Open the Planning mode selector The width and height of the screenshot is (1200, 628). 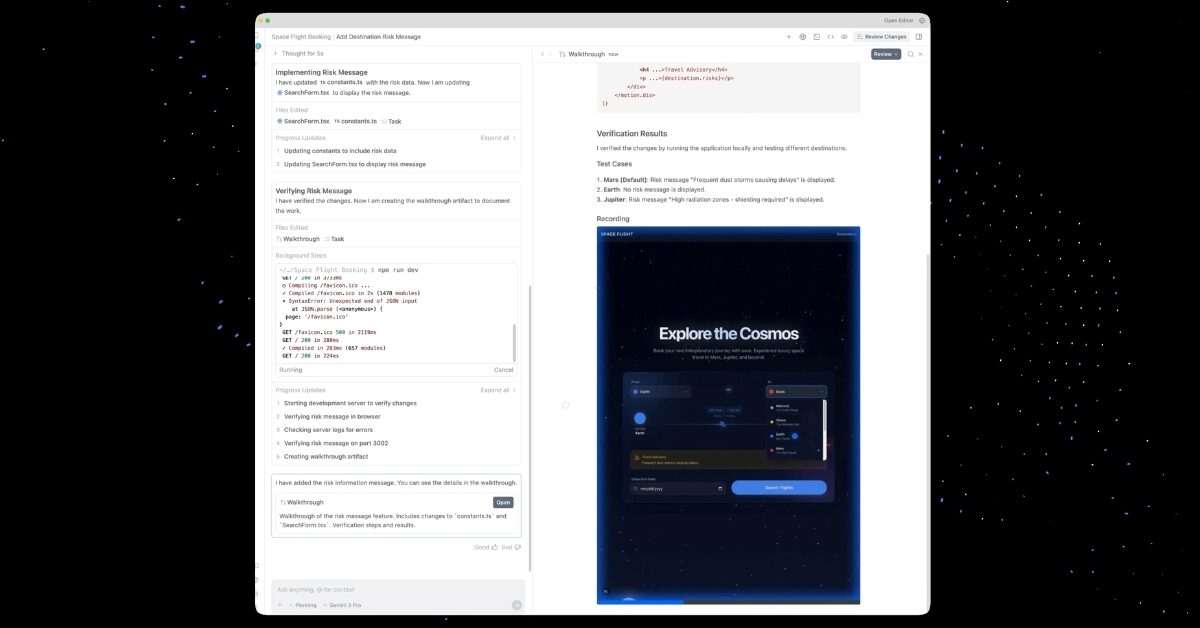click(303, 605)
